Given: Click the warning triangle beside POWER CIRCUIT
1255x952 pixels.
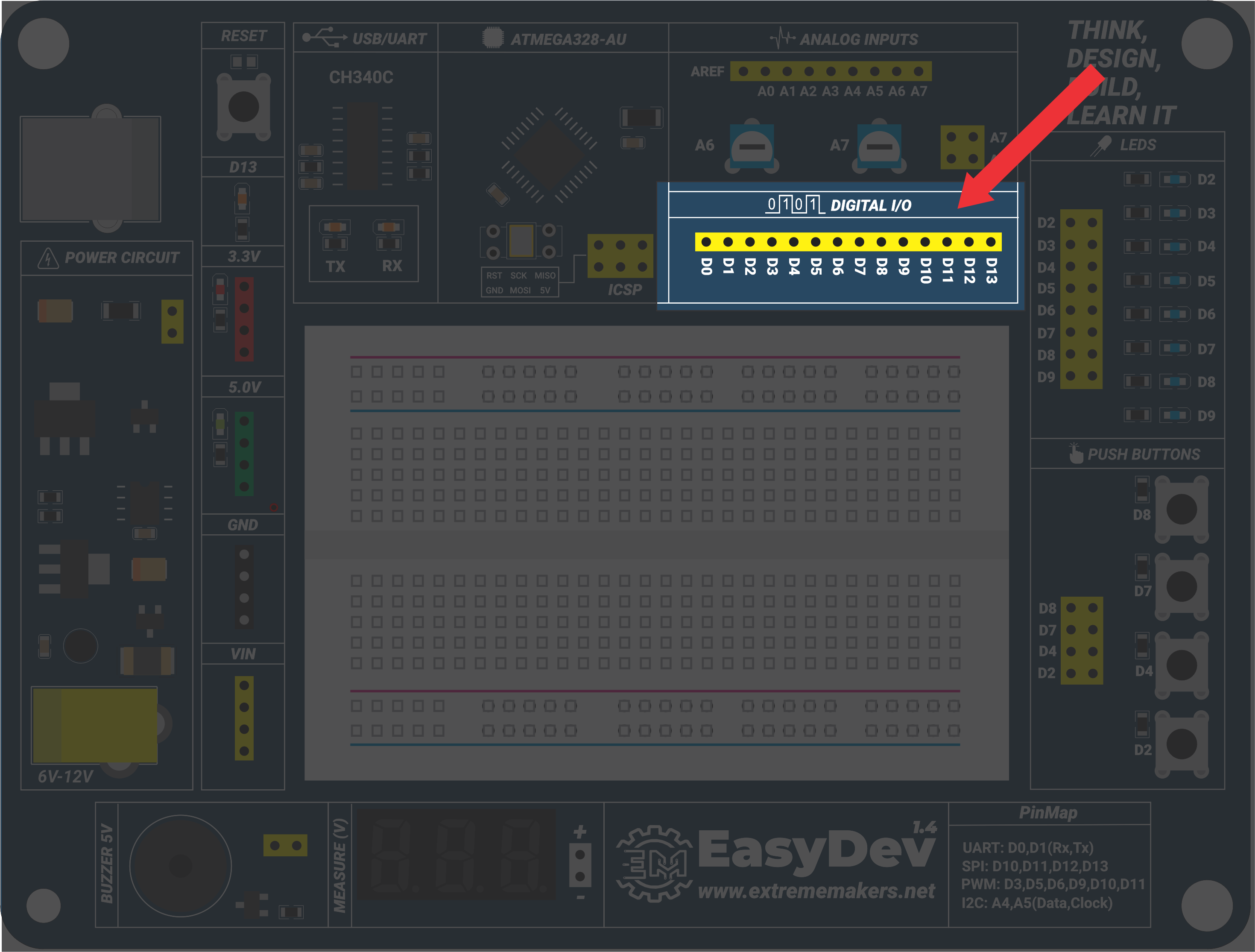Looking at the screenshot, I should coord(48,258).
